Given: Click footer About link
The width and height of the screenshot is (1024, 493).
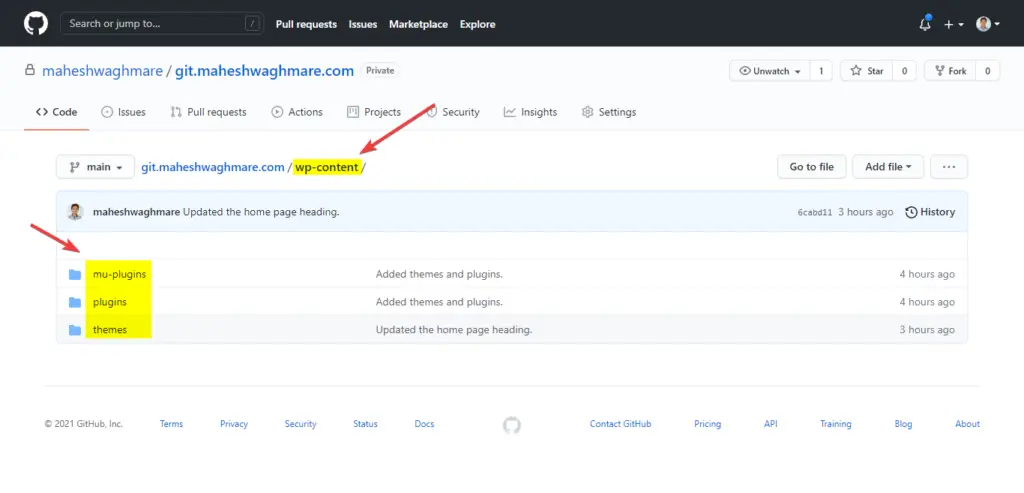Looking at the screenshot, I should click(967, 424).
